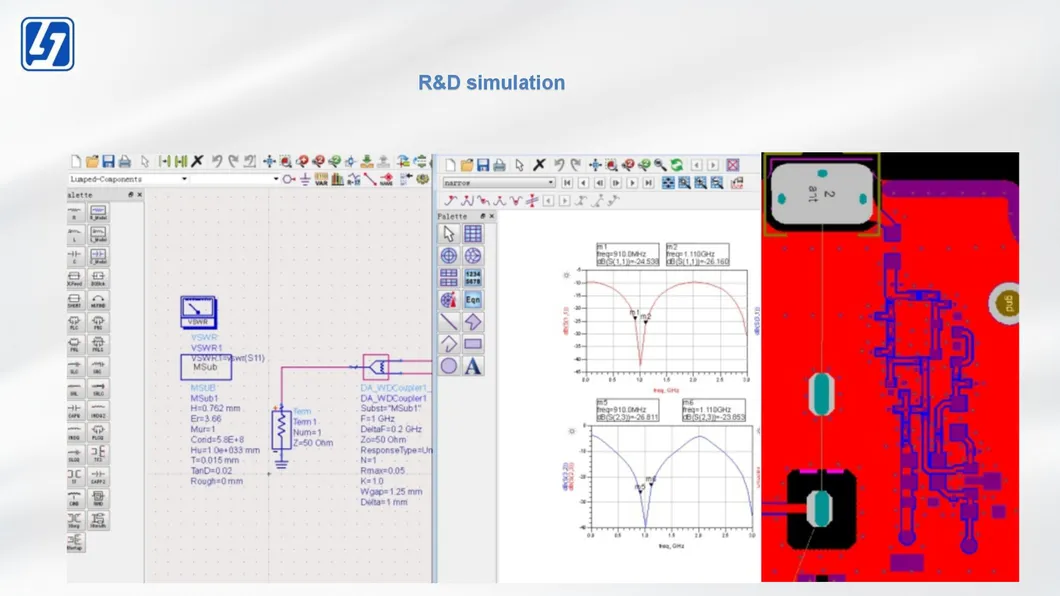
Task: Open the Lumped-Components palette dropdown
Action: [x=183, y=179]
